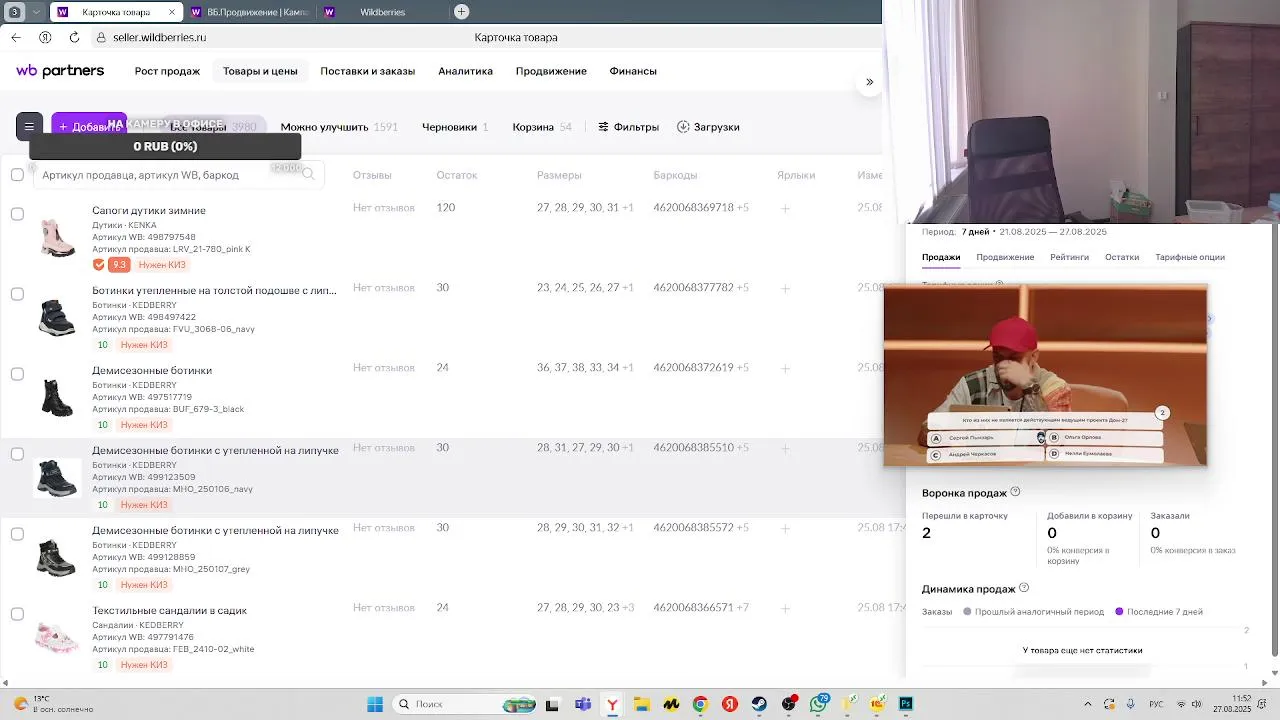
Task: Expand sizes +1 for Сапоги дутики зимние
Action: click(x=628, y=208)
